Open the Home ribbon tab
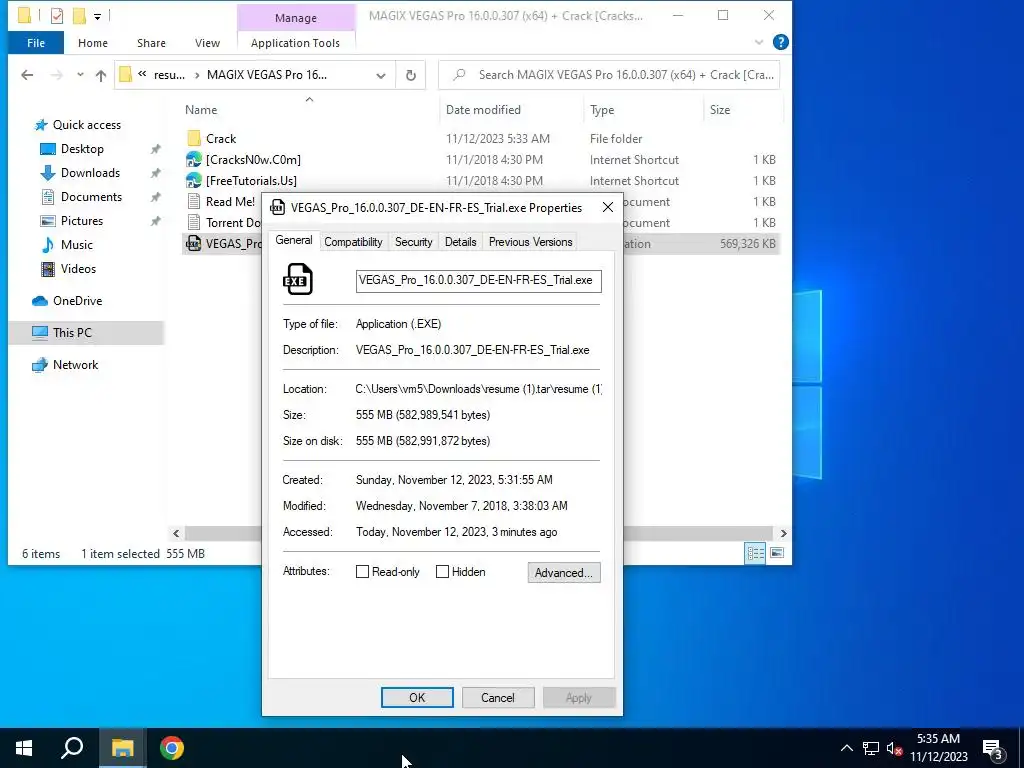 (x=93, y=43)
